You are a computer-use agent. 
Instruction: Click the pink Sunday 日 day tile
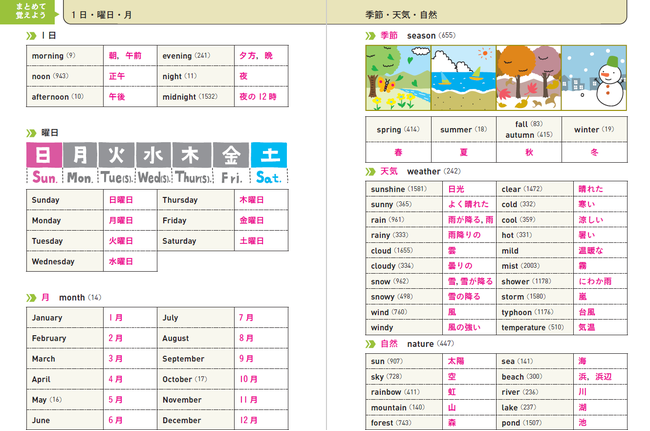tap(44, 155)
